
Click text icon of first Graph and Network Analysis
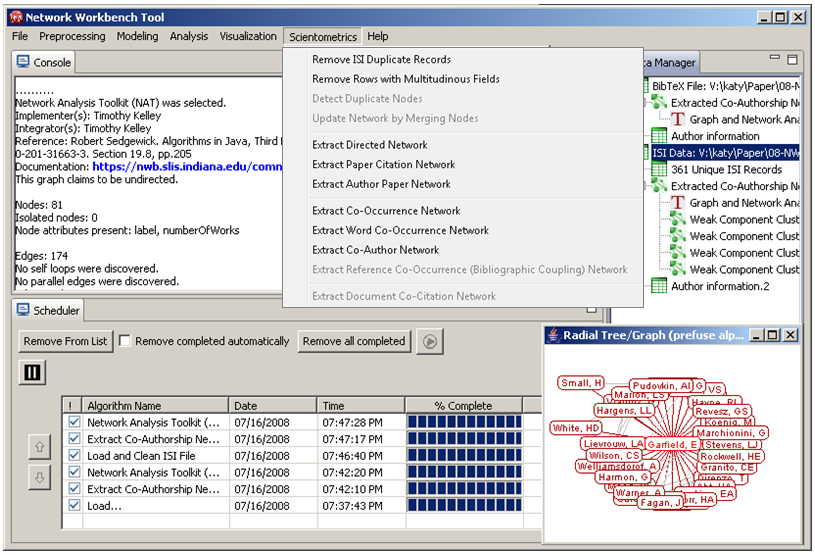(x=677, y=120)
